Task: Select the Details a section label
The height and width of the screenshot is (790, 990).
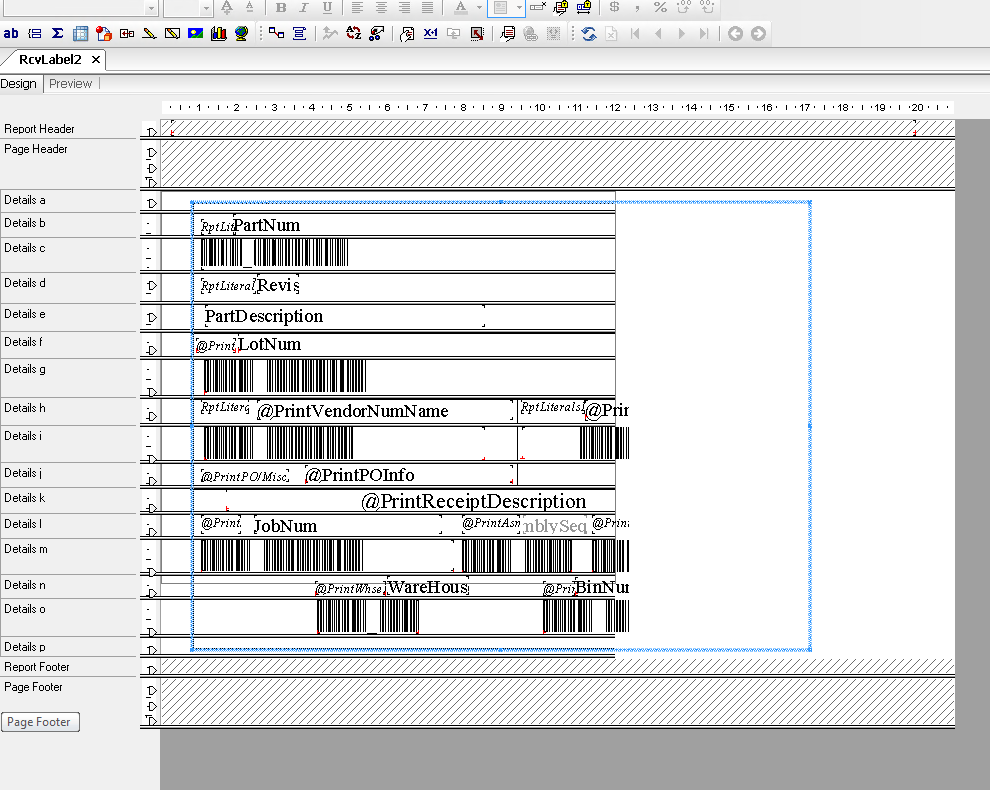Action: tap(25, 200)
